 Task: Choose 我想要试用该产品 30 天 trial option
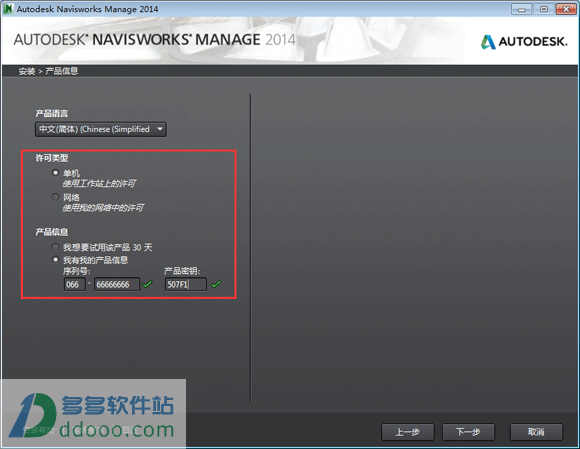[x=55, y=247]
